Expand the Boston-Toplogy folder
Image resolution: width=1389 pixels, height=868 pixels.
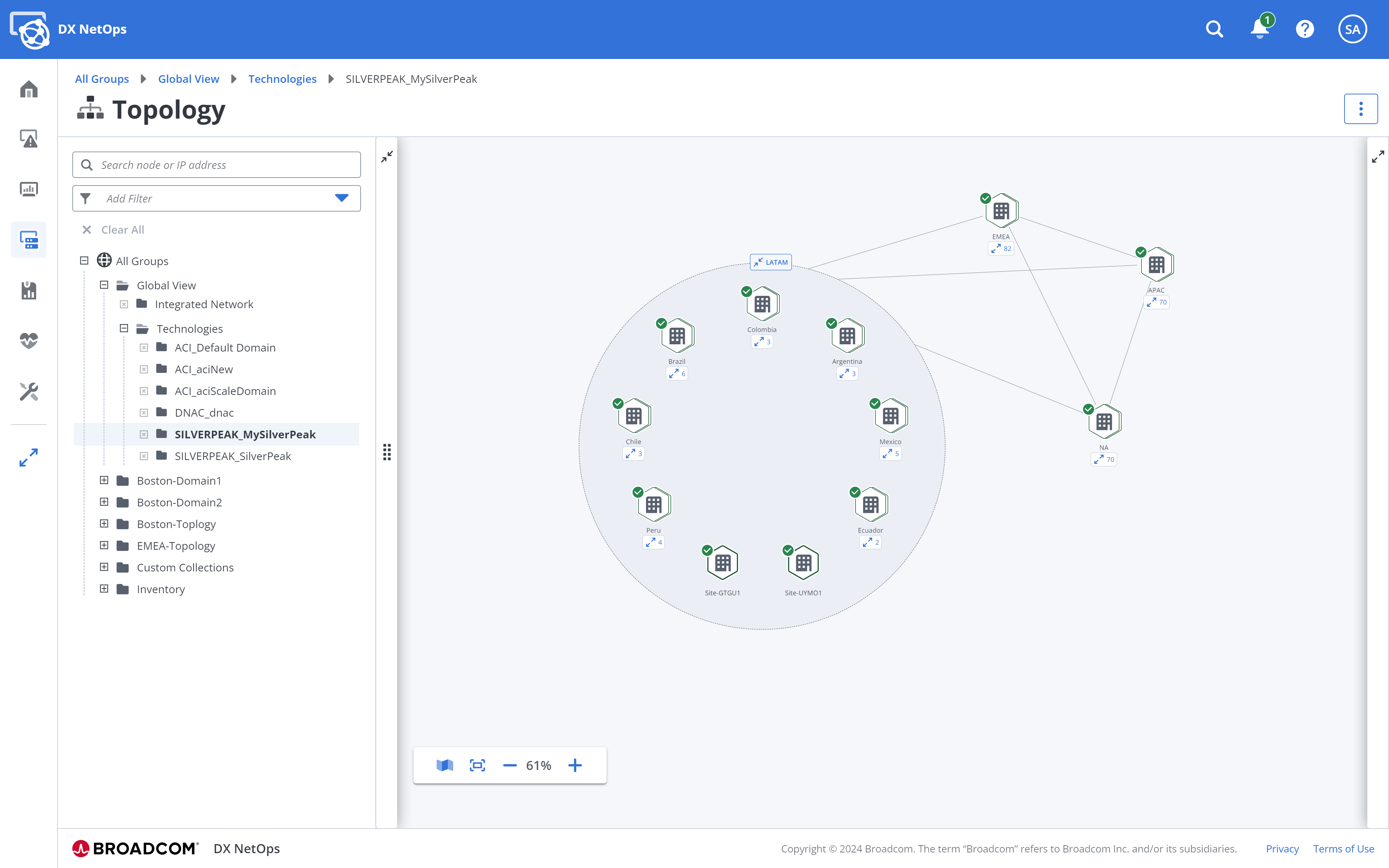pos(104,524)
